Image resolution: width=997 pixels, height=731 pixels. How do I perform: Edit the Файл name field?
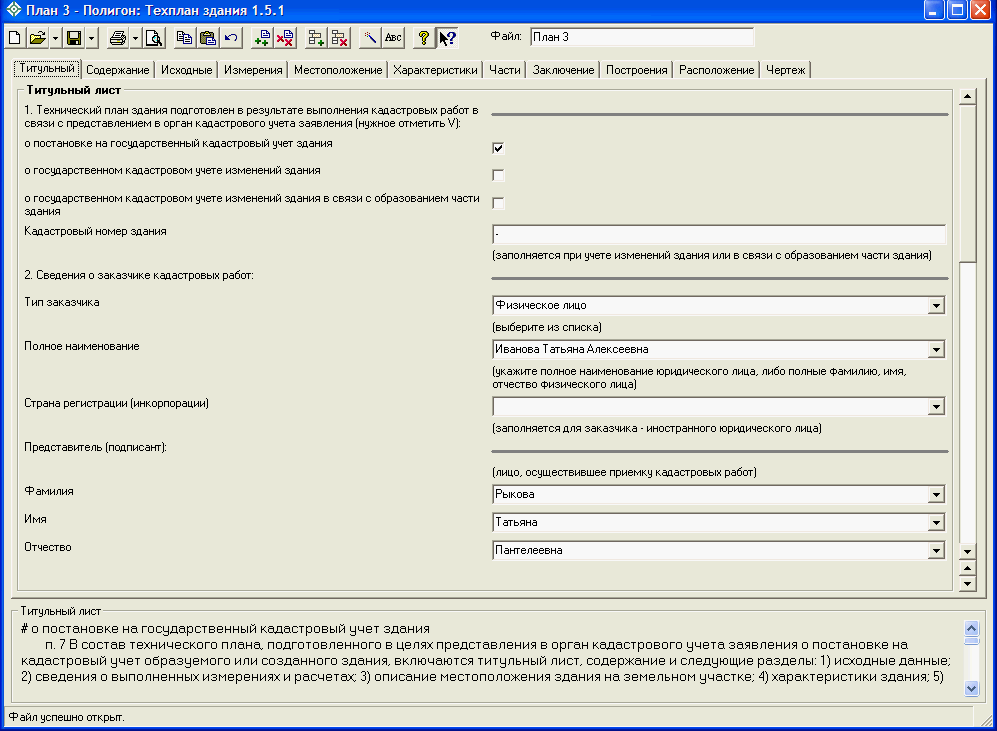coord(642,38)
